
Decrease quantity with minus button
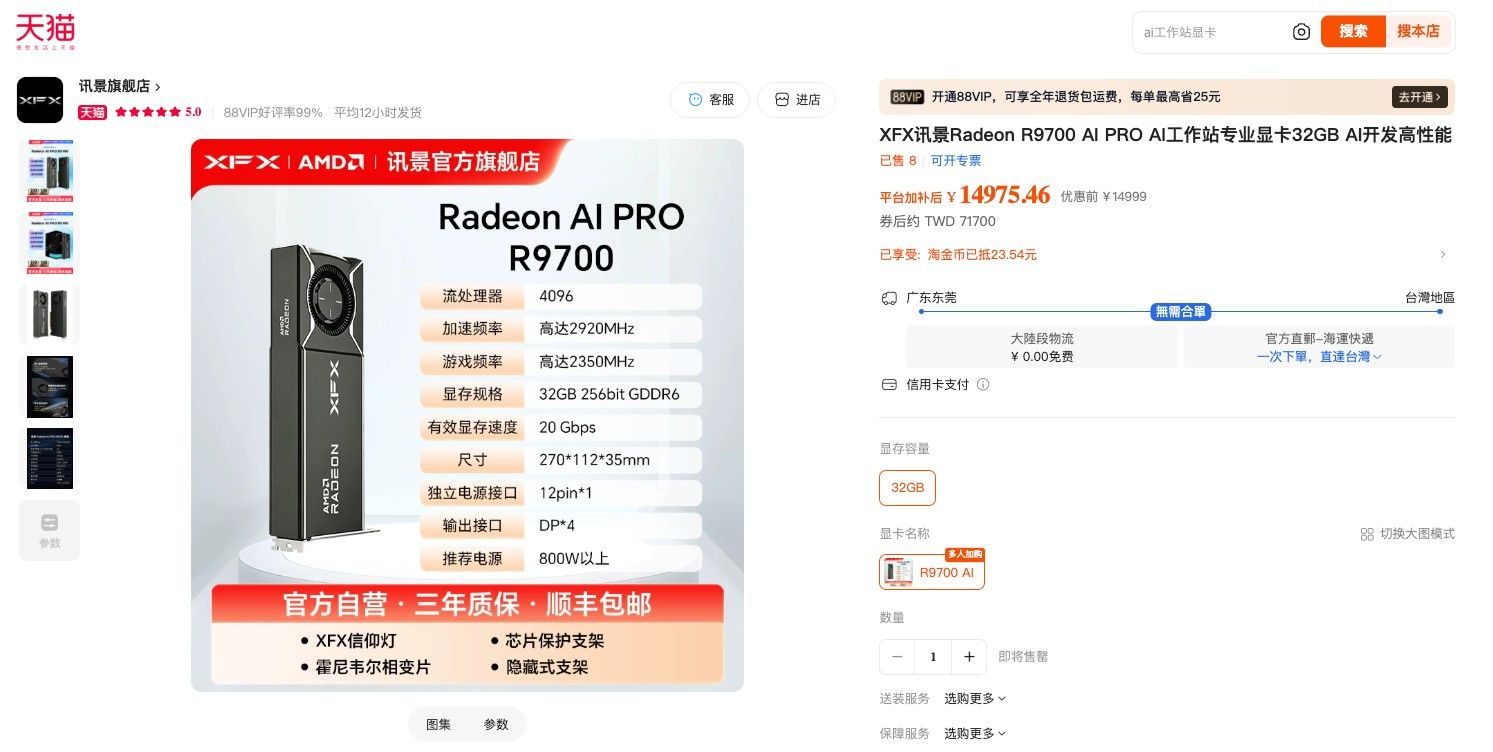tap(898, 657)
